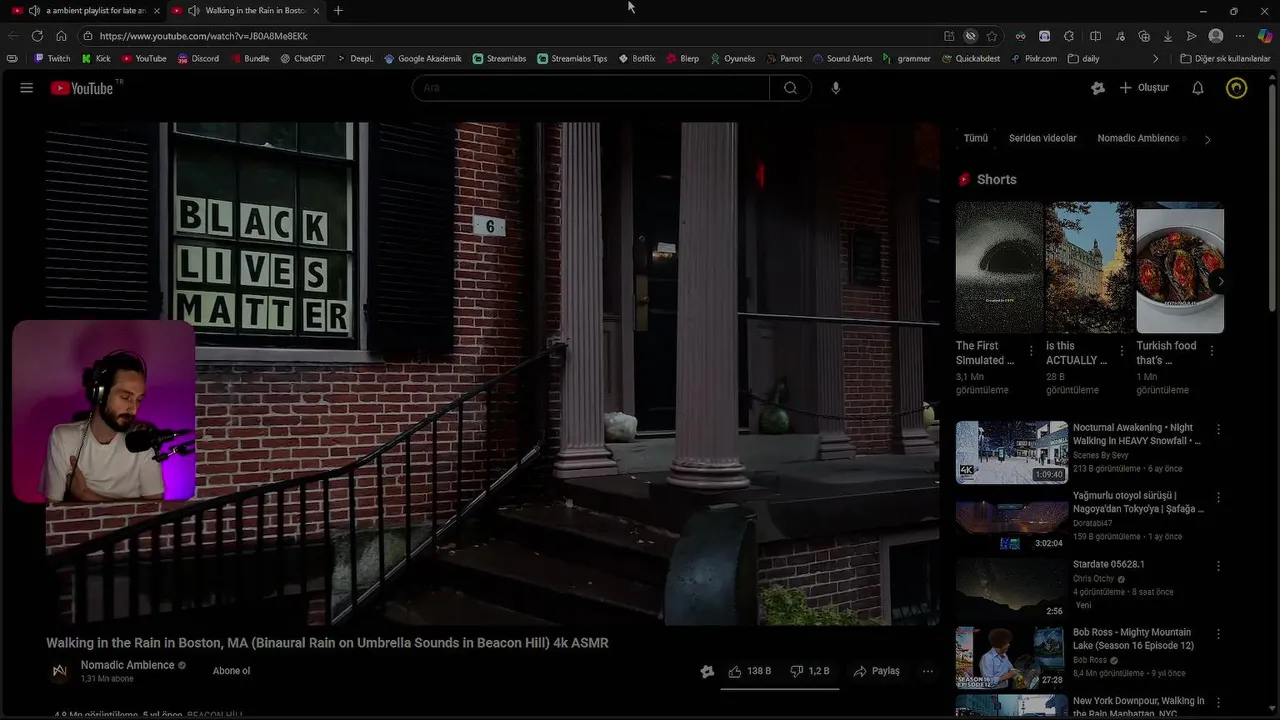Image resolution: width=1280 pixels, height=720 pixels.
Task: Open the ChatGPT bookmark
Action: [x=302, y=59]
